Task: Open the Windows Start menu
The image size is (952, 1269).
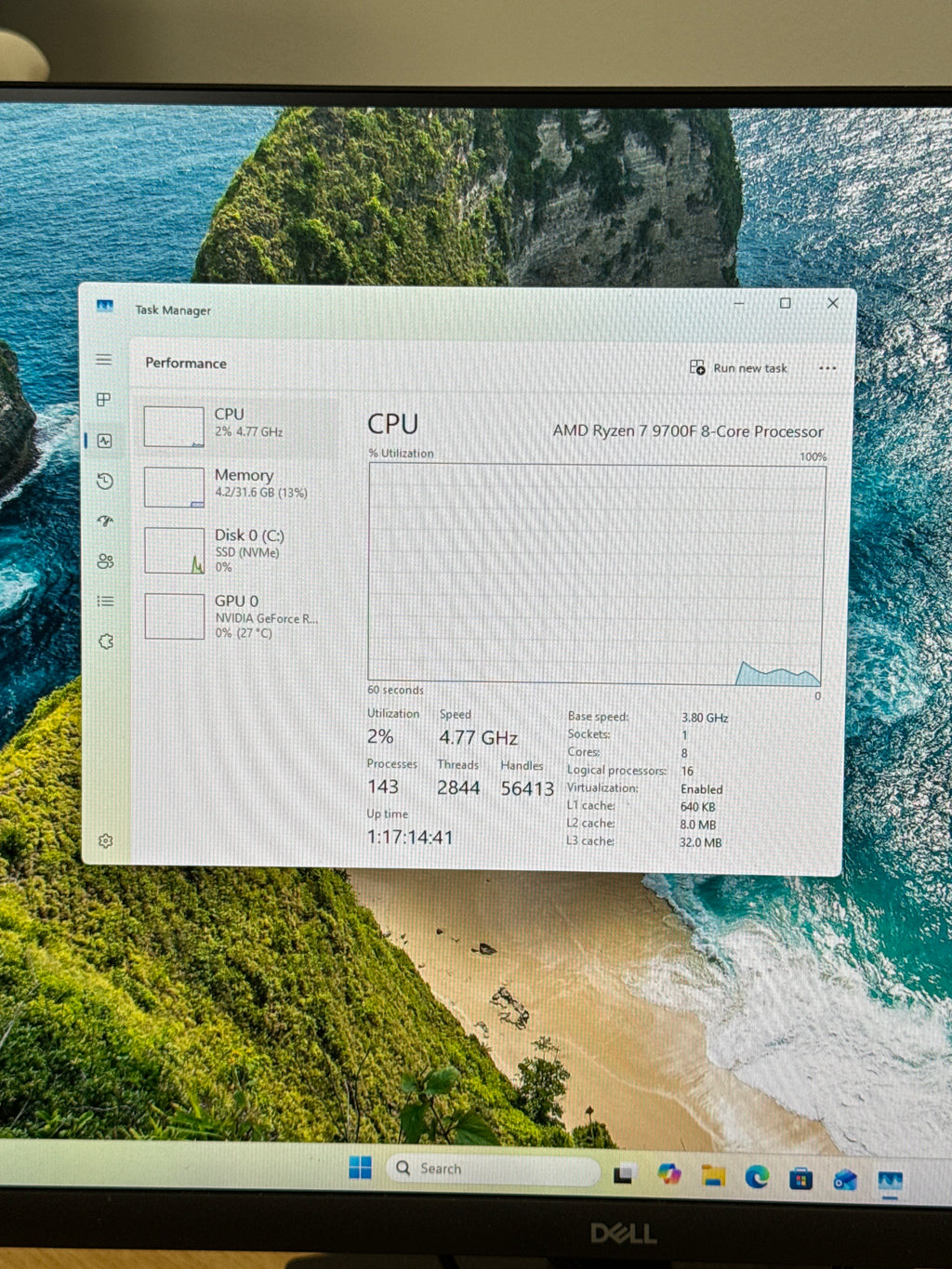Action: tap(360, 1168)
